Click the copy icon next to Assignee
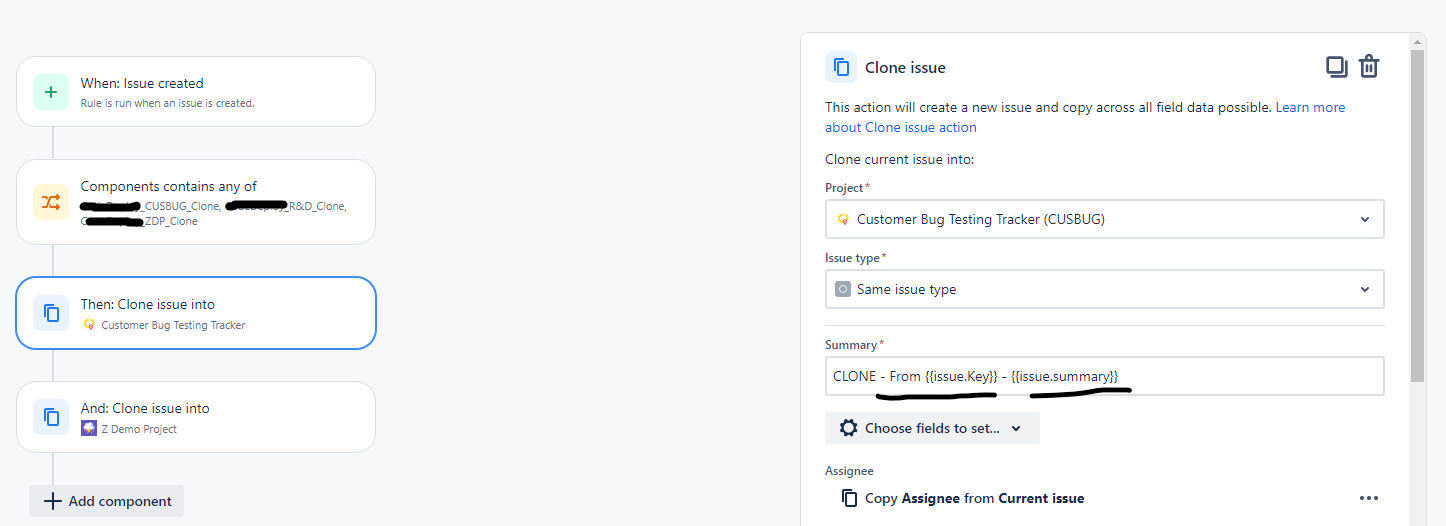Viewport: 1446px width, 526px height. [850, 498]
